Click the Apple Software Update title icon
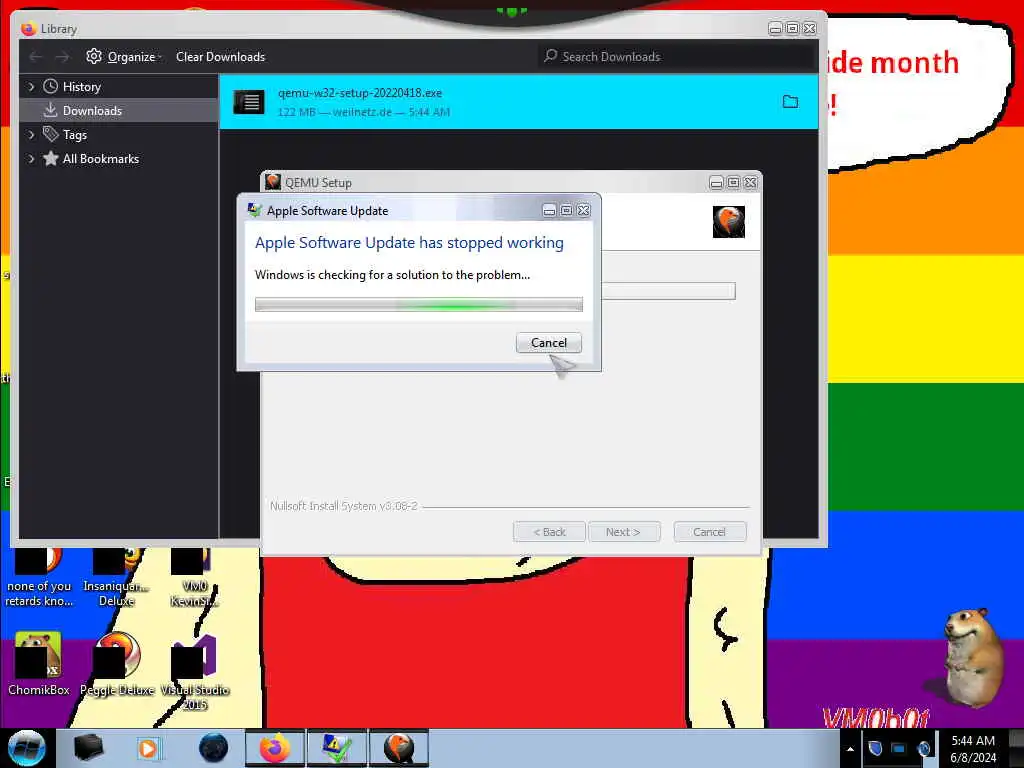The width and height of the screenshot is (1024, 768). click(254, 210)
